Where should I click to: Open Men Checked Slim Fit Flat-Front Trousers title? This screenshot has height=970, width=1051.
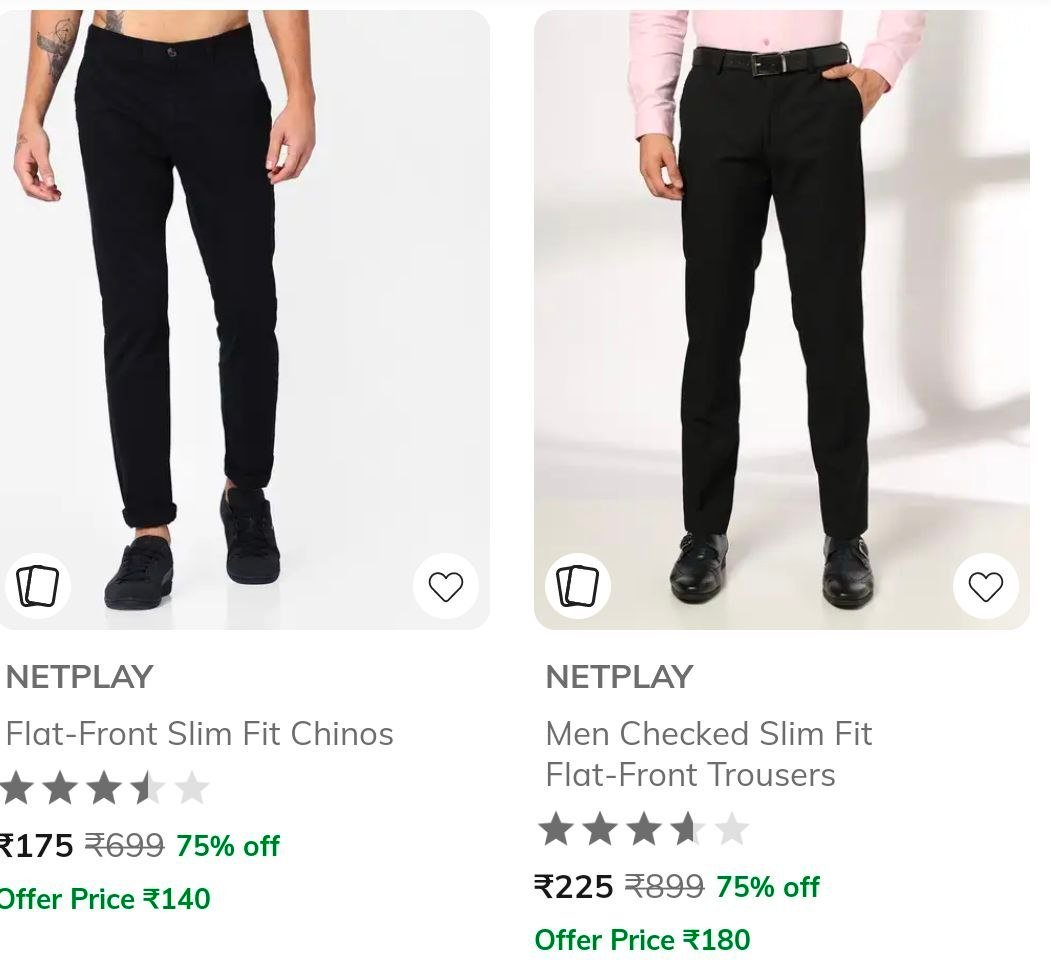(709, 754)
